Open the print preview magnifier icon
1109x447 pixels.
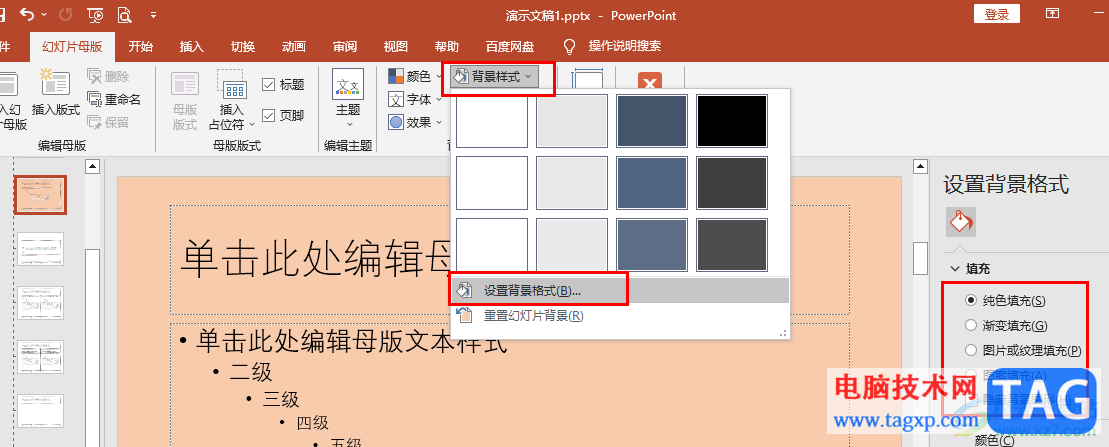point(124,14)
